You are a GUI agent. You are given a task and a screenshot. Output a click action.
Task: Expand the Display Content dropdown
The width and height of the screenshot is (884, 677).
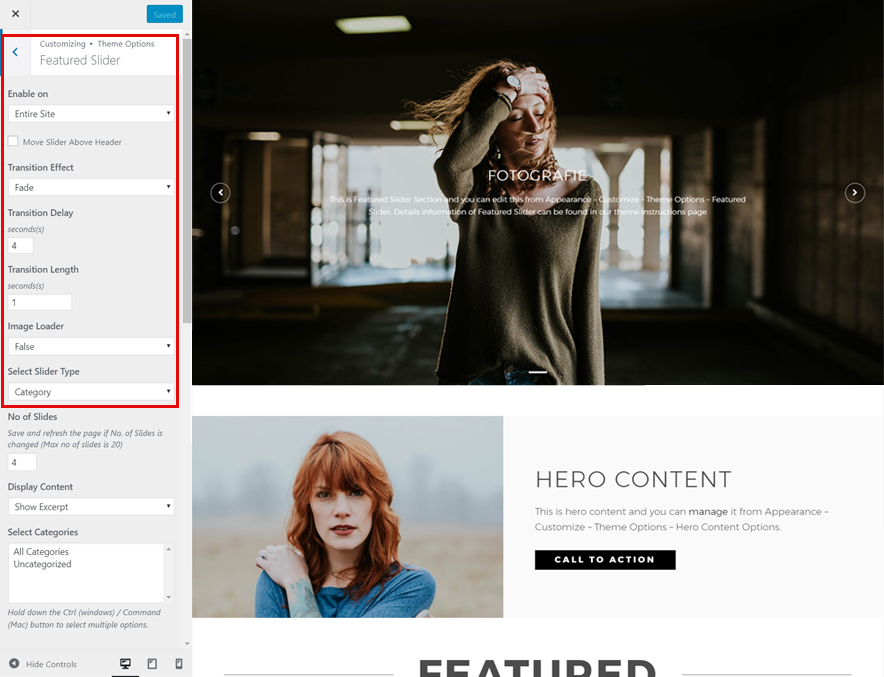[x=91, y=507]
